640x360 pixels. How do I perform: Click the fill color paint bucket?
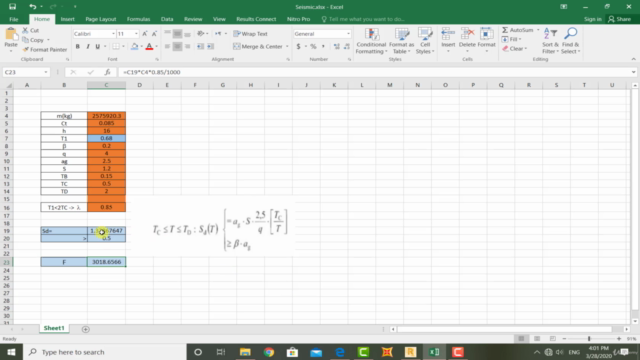point(134,47)
